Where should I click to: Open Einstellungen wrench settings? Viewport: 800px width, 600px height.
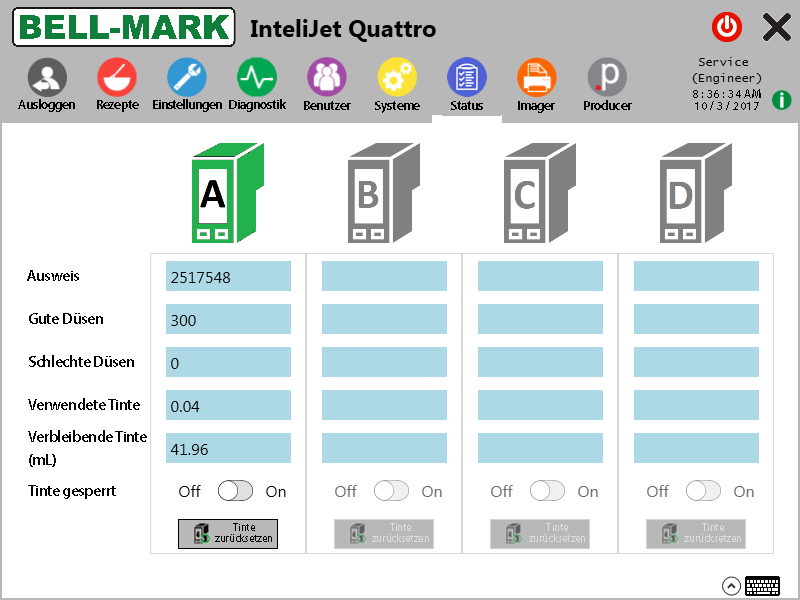[187, 77]
